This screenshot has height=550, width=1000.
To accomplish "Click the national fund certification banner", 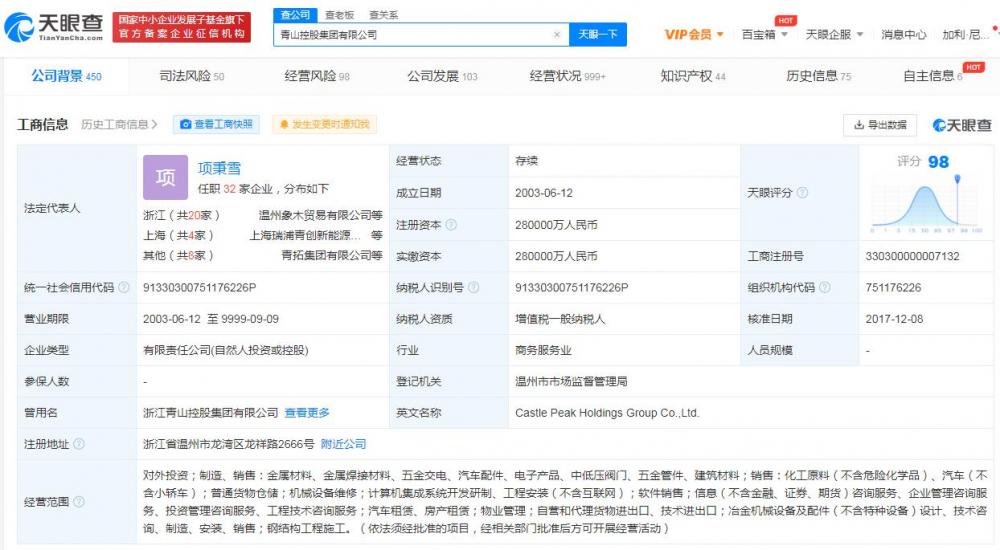I will [182, 27].
